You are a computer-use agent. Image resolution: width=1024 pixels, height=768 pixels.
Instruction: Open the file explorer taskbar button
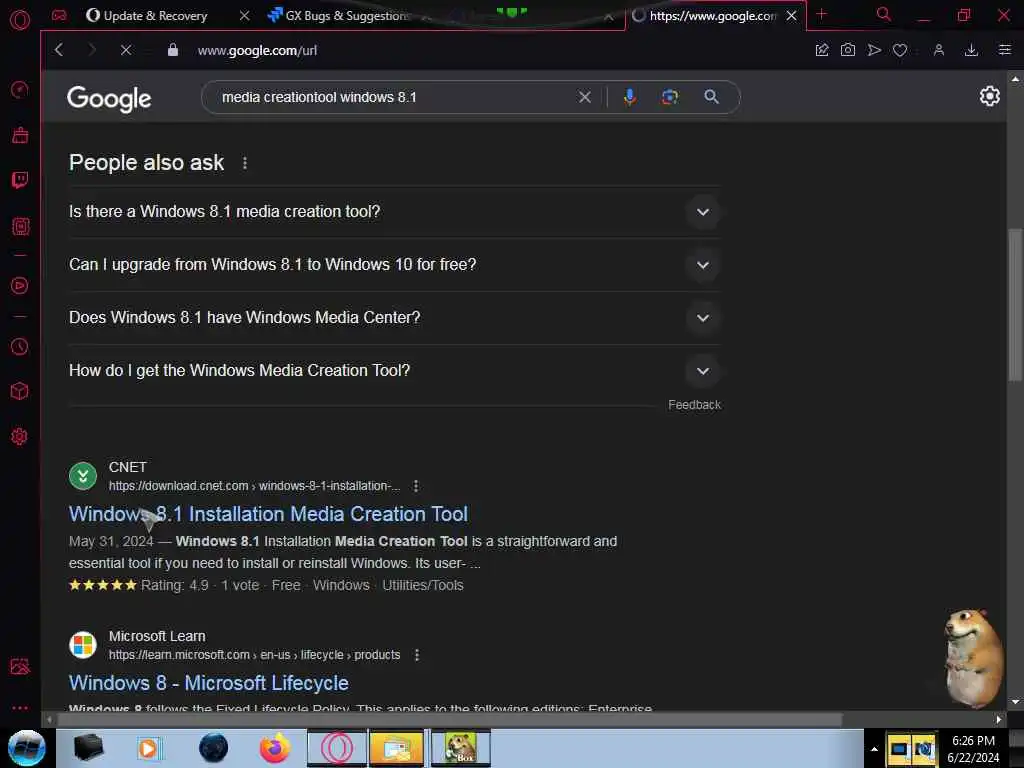click(396, 748)
